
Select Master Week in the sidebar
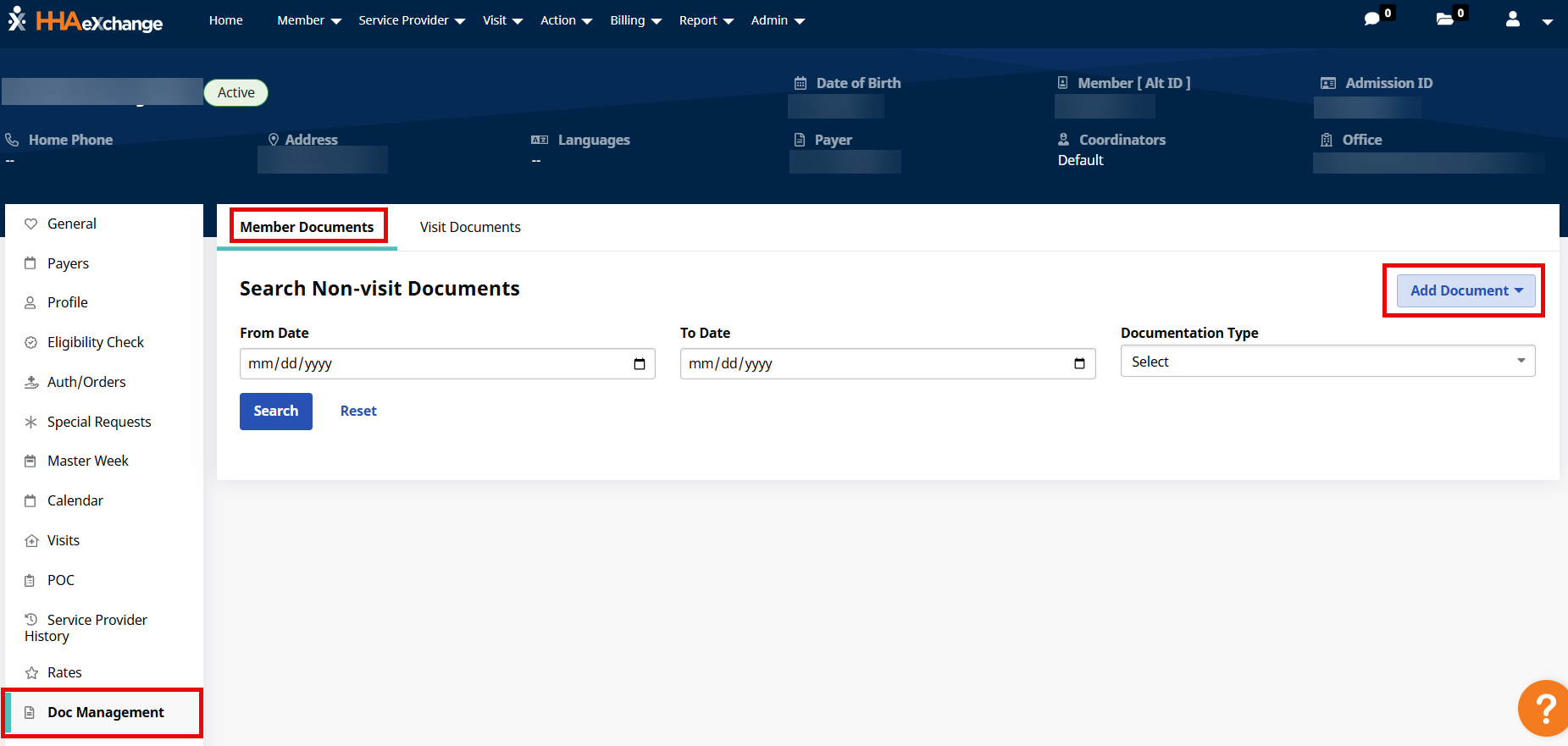click(x=88, y=461)
